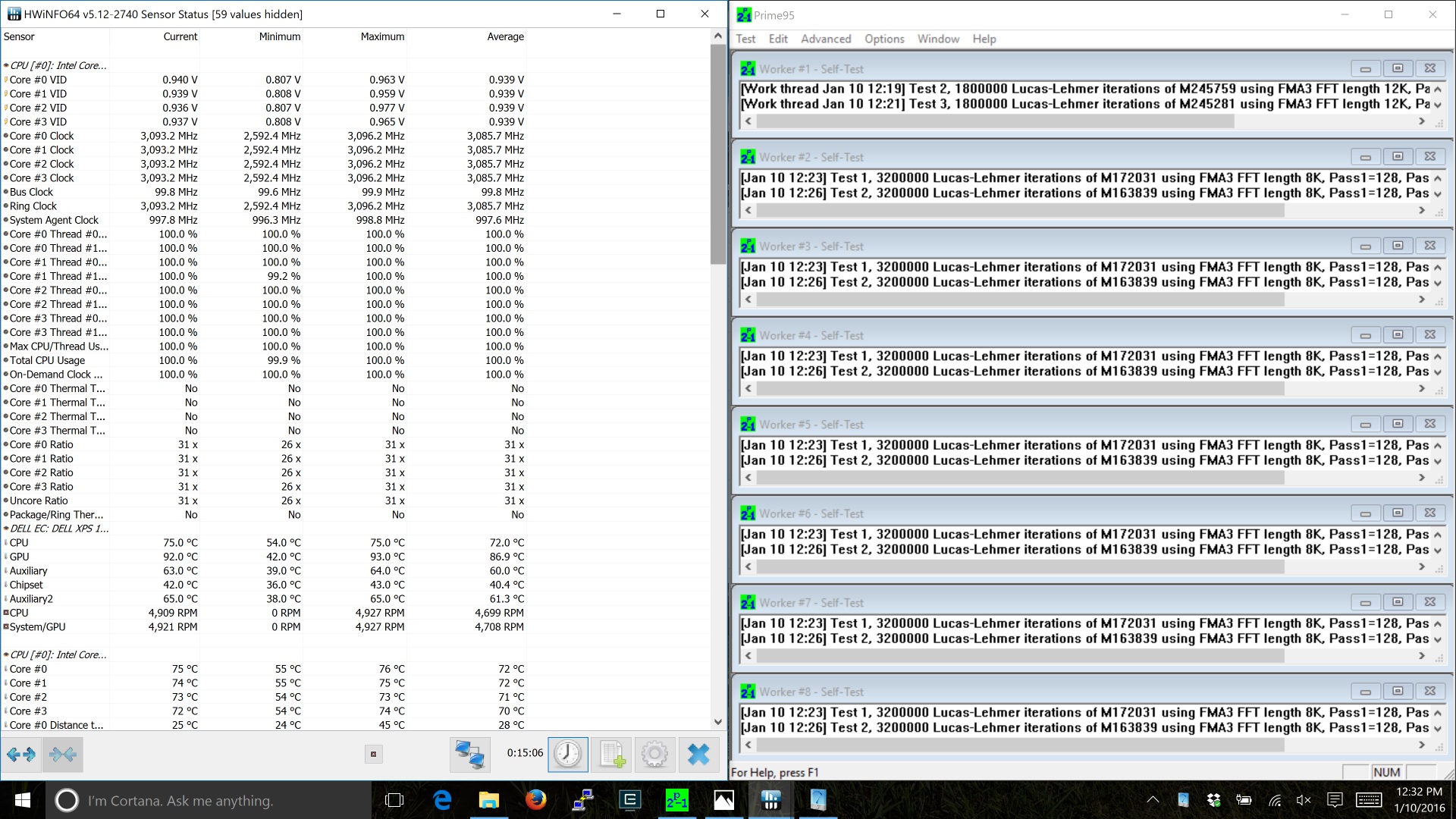Select the Ring Clock sensor row
Viewport: 1456px width, 819px height.
click(264, 206)
